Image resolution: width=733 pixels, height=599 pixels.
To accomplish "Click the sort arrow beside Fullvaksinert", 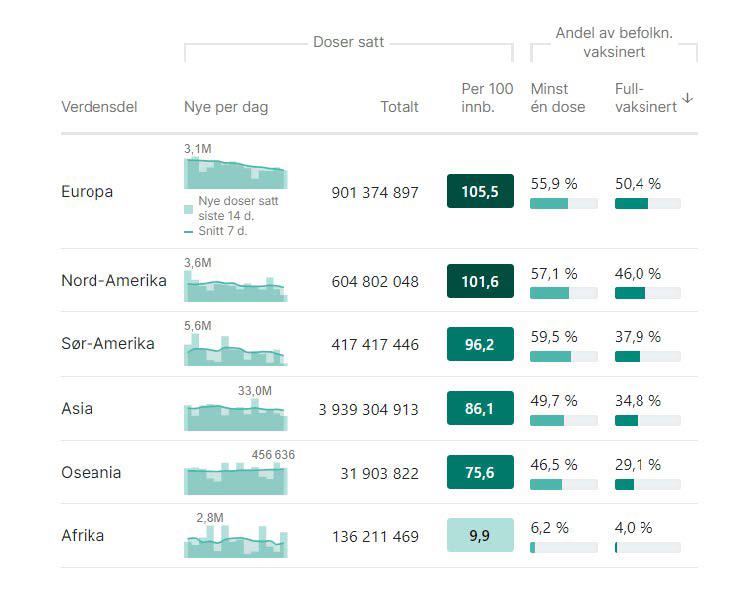I will click(x=687, y=98).
